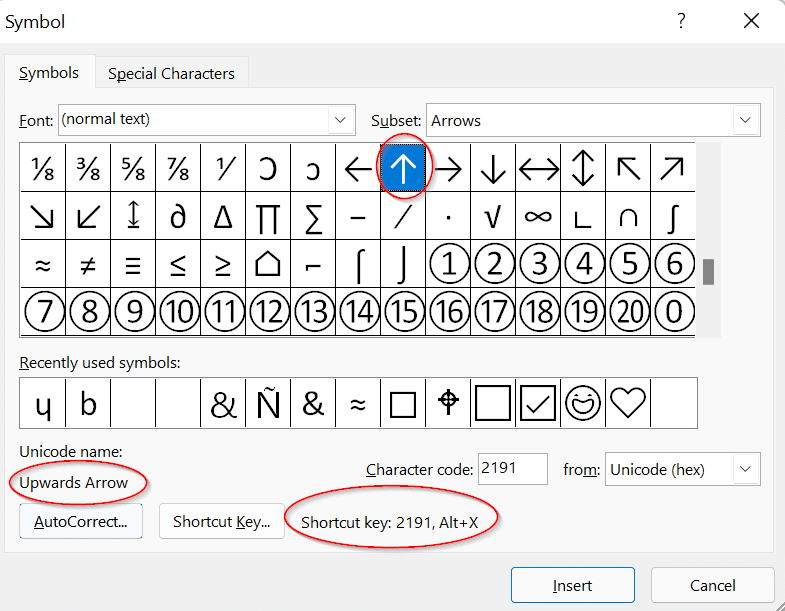Select the square root symbol
The image size is (785, 611).
coord(493,216)
